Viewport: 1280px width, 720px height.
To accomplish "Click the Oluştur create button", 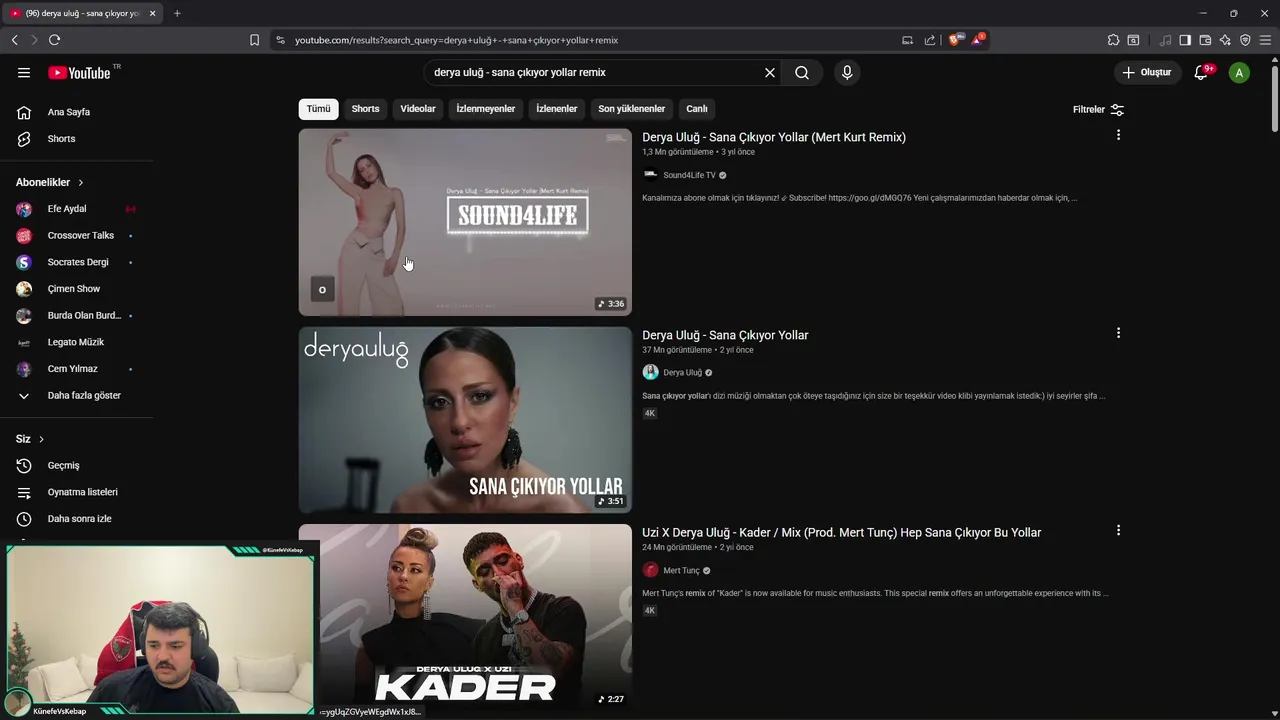I will point(1146,72).
